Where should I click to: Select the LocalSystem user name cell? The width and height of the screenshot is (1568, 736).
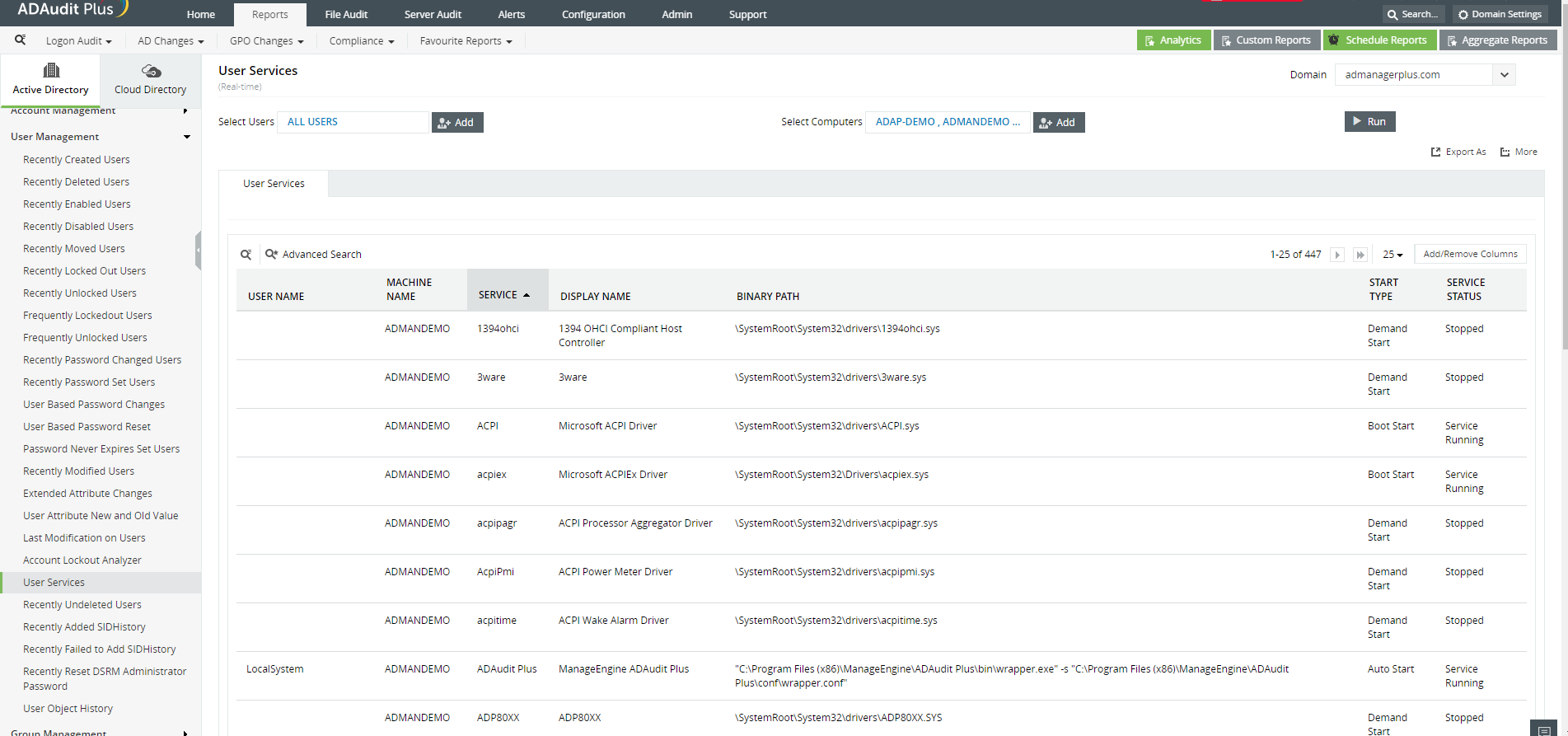[274, 669]
